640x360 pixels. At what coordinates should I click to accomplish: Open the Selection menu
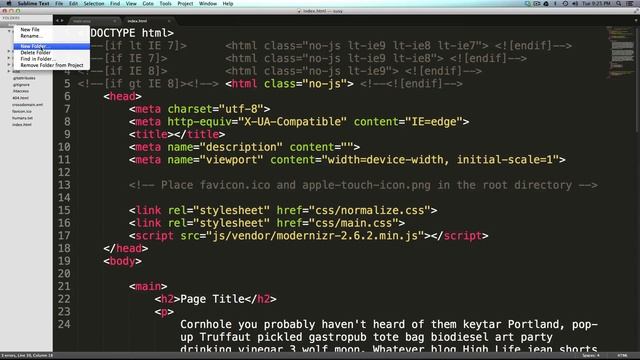pyautogui.click(x=94, y=4)
